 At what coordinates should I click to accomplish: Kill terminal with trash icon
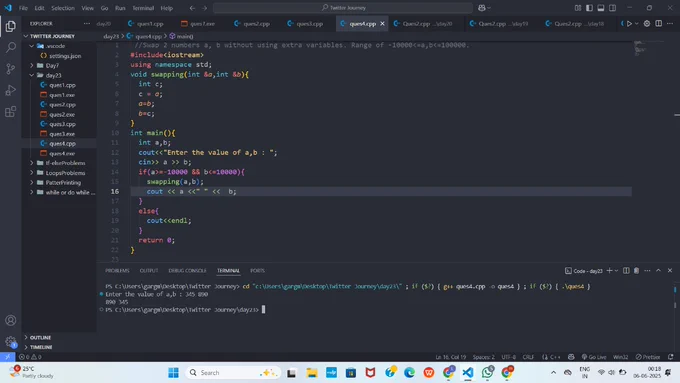pos(636,271)
